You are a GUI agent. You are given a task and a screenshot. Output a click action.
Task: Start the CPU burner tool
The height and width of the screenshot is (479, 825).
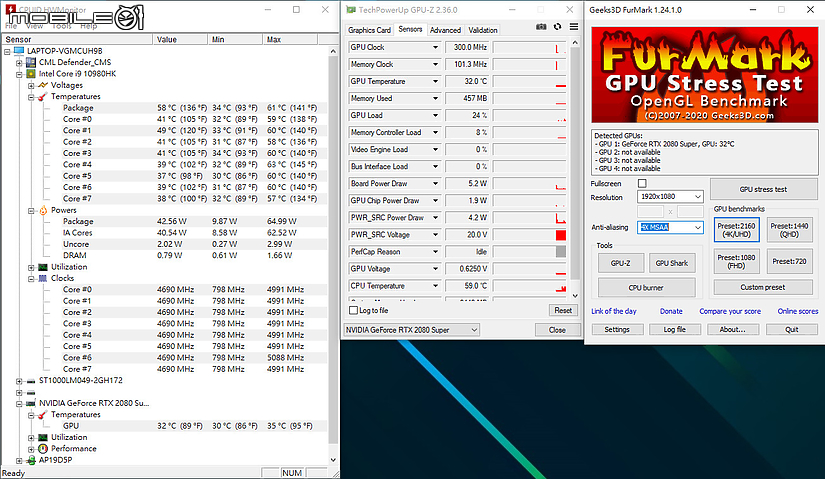click(646, 288)
